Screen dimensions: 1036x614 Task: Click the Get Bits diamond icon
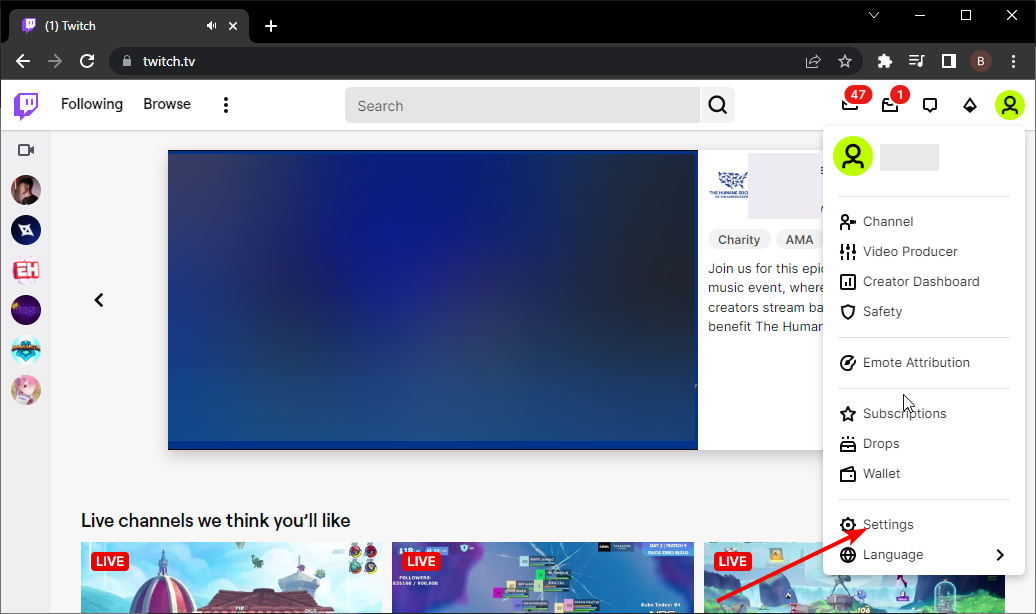pos(969,105)
